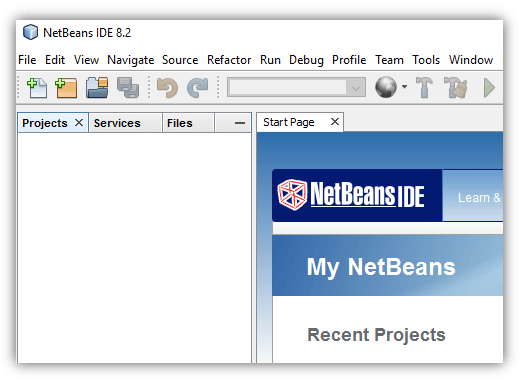
Task: Close the Start Page tab
Action: click(x=335, y=122)
